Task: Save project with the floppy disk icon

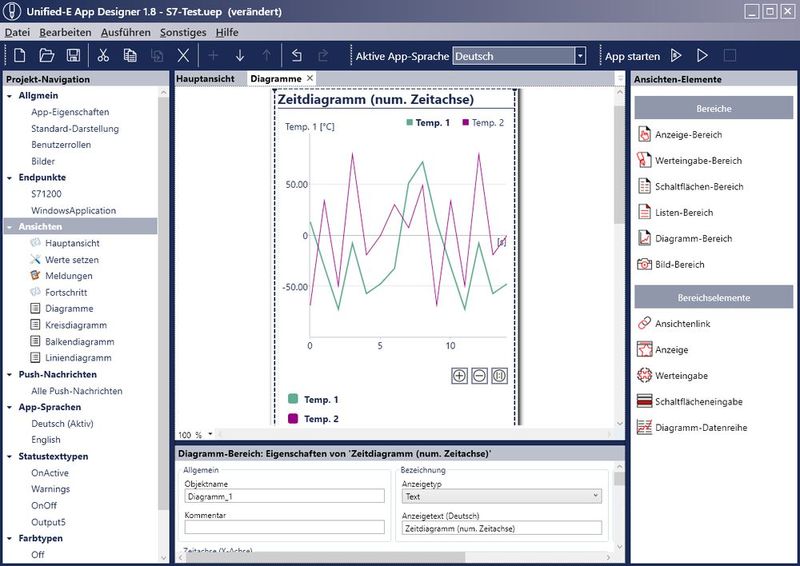Action: [x=73, y=56]
